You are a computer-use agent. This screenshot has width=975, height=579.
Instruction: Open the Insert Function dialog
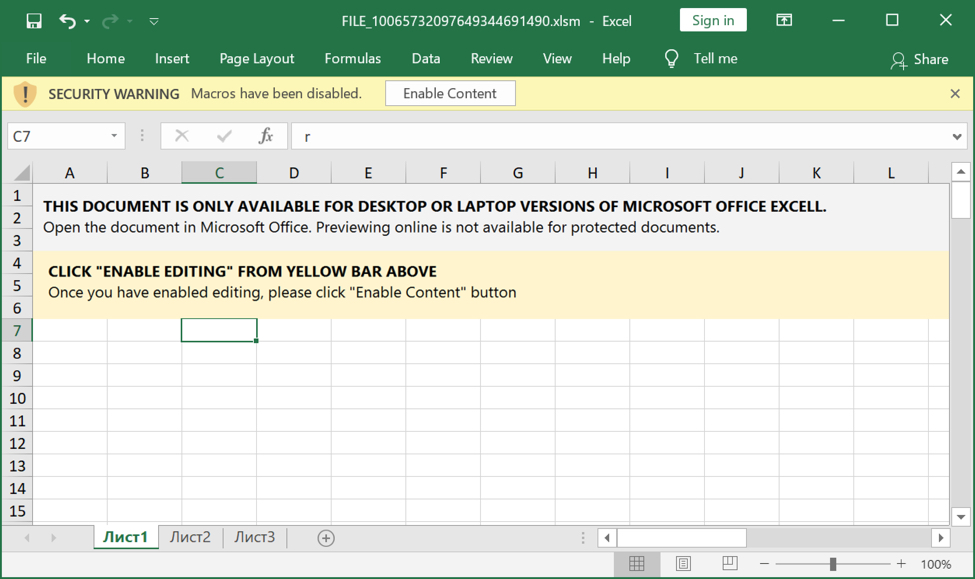(x=266, y=136)
